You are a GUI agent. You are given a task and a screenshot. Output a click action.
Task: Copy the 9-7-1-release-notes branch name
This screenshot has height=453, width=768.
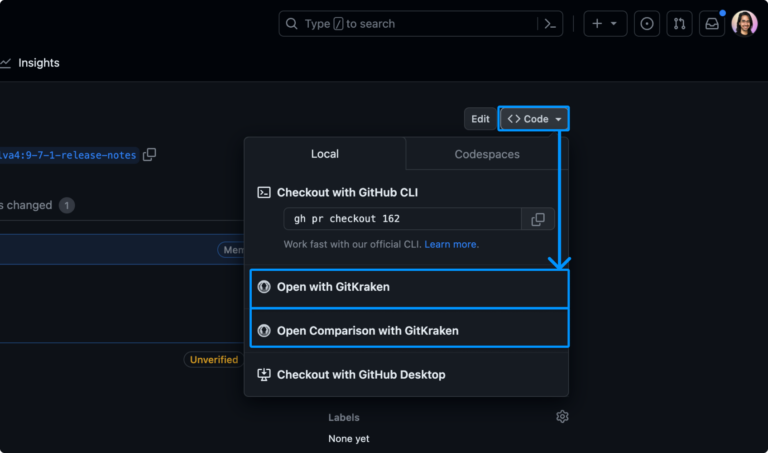coord(149,155)
